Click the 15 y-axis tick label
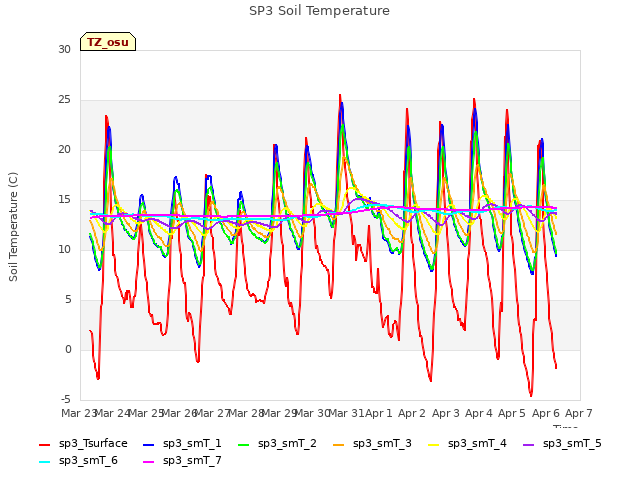Screen dimensions: 640x480 click(x=64, y=200)
